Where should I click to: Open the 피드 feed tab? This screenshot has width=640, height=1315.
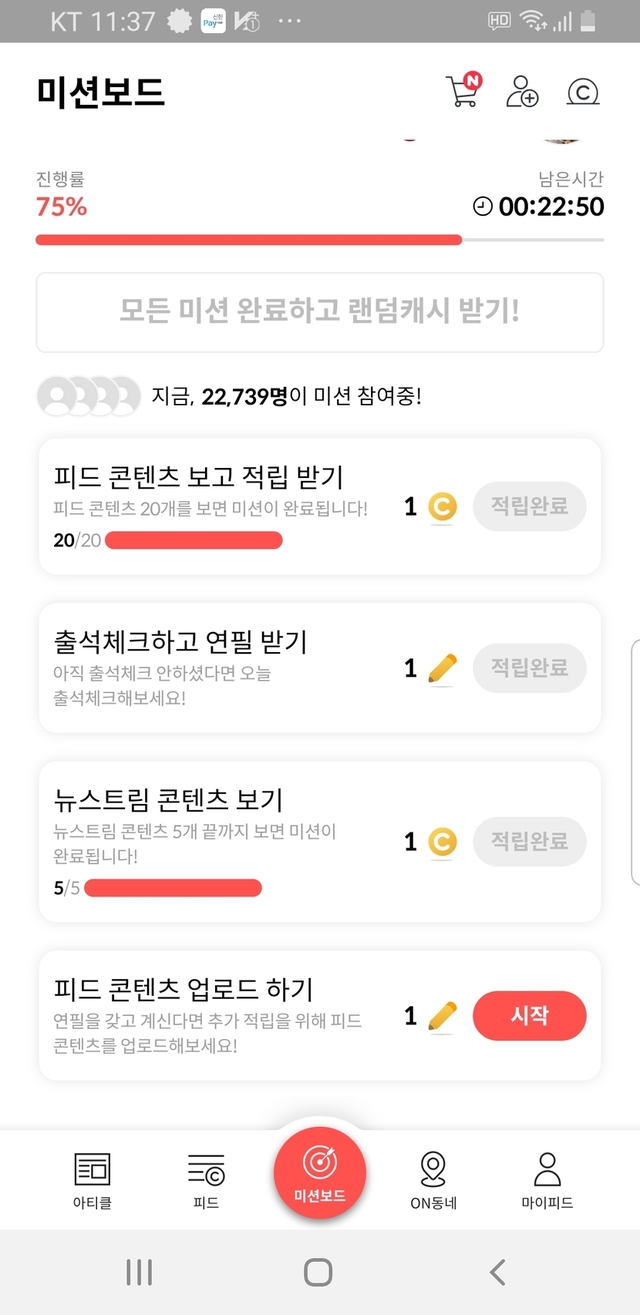tap(206, 1179)
